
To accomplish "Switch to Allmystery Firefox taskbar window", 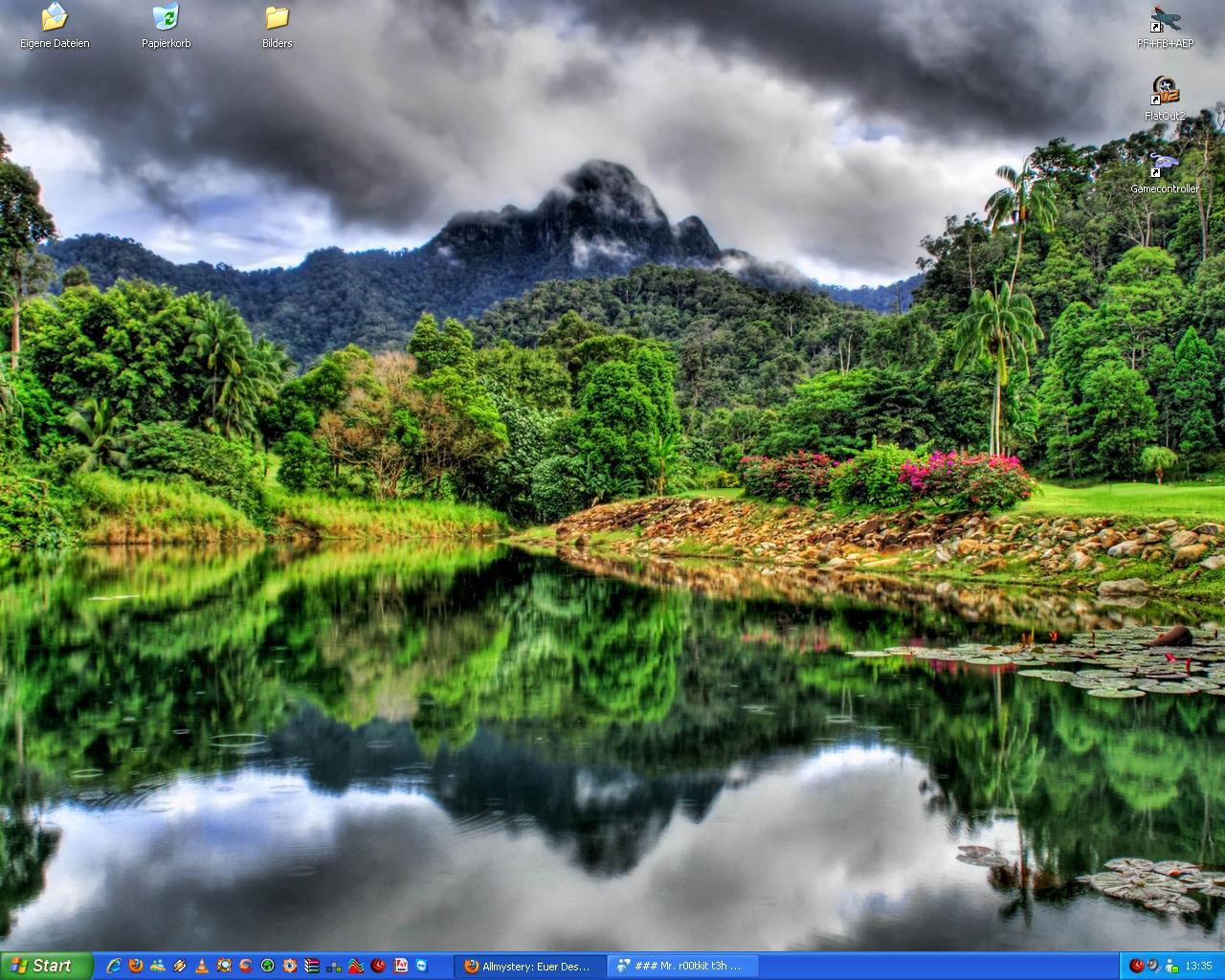I will 531,967.
